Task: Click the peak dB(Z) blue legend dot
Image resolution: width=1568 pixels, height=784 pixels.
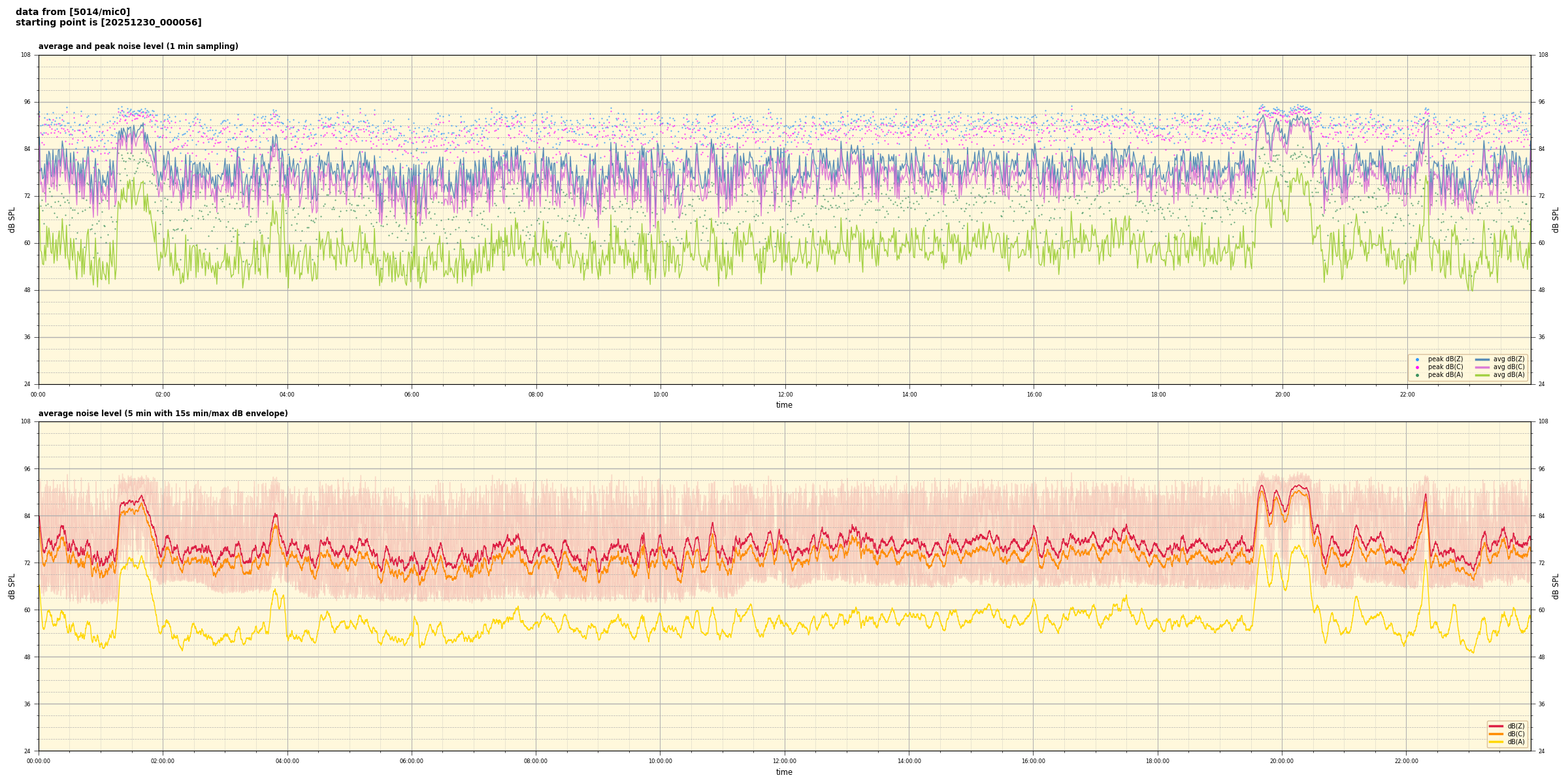Action: point(1417,359)
